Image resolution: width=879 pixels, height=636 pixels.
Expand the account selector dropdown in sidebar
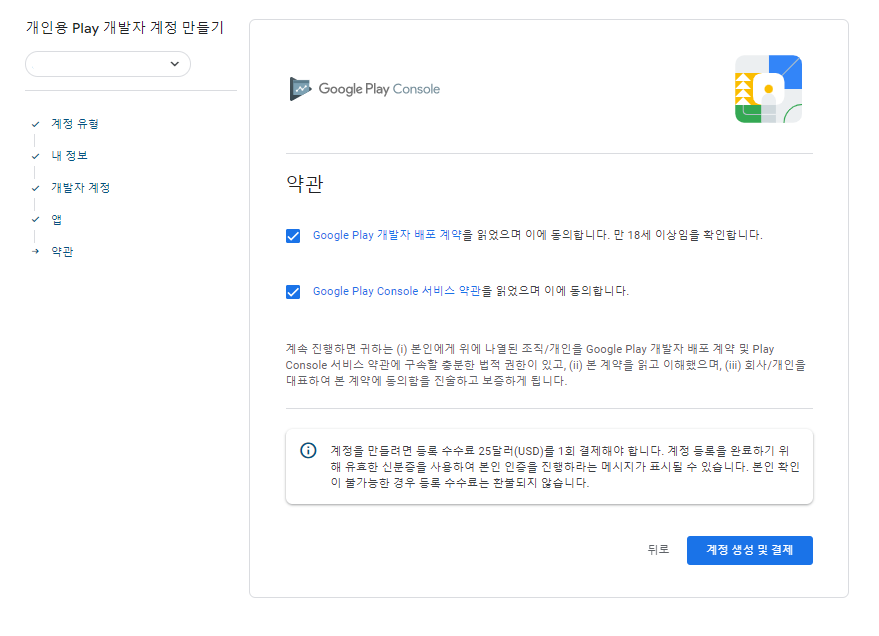point(108,64)
